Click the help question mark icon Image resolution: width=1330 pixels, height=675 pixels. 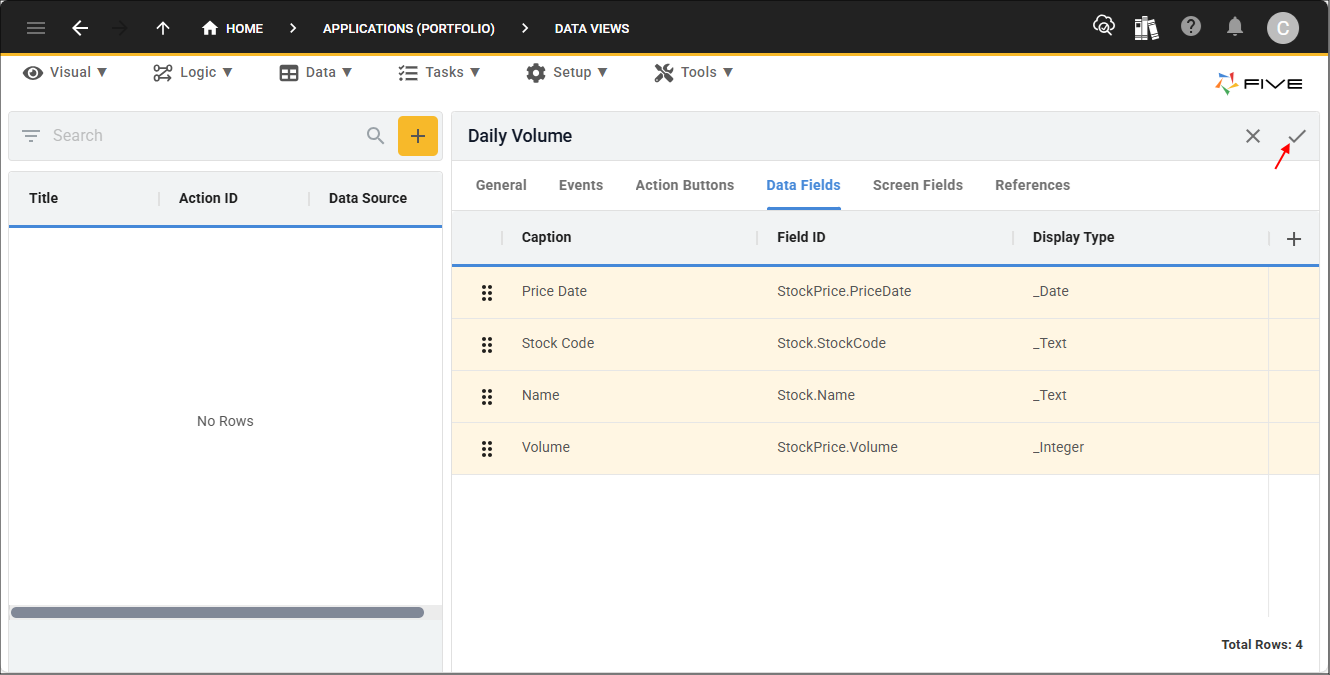click(x=1190, y=27)
